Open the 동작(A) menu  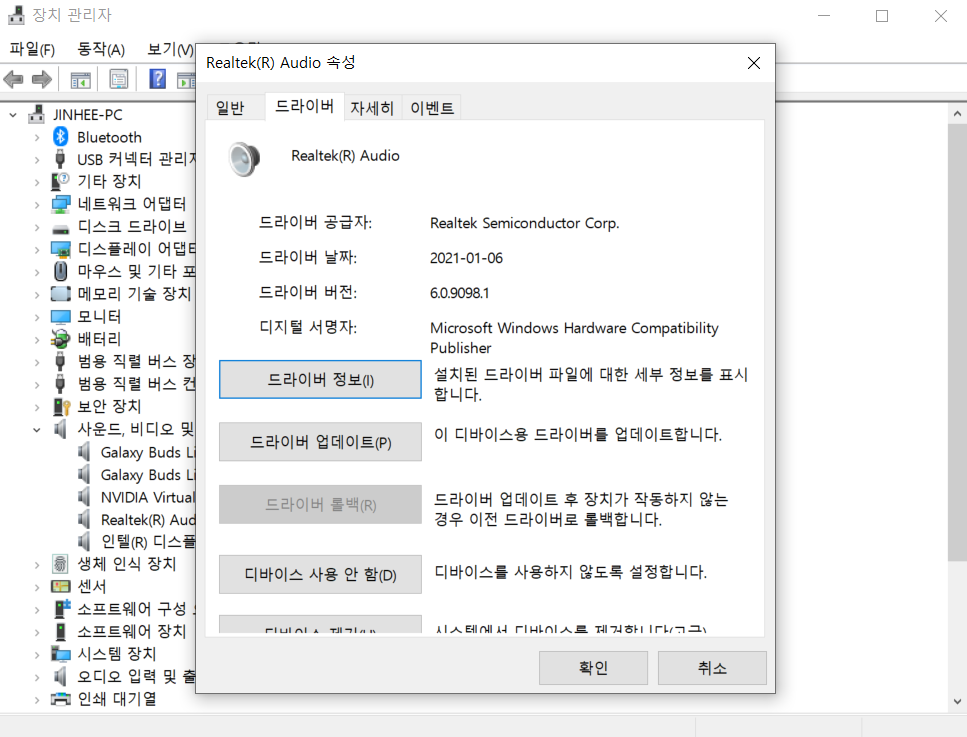pos(101,49)
